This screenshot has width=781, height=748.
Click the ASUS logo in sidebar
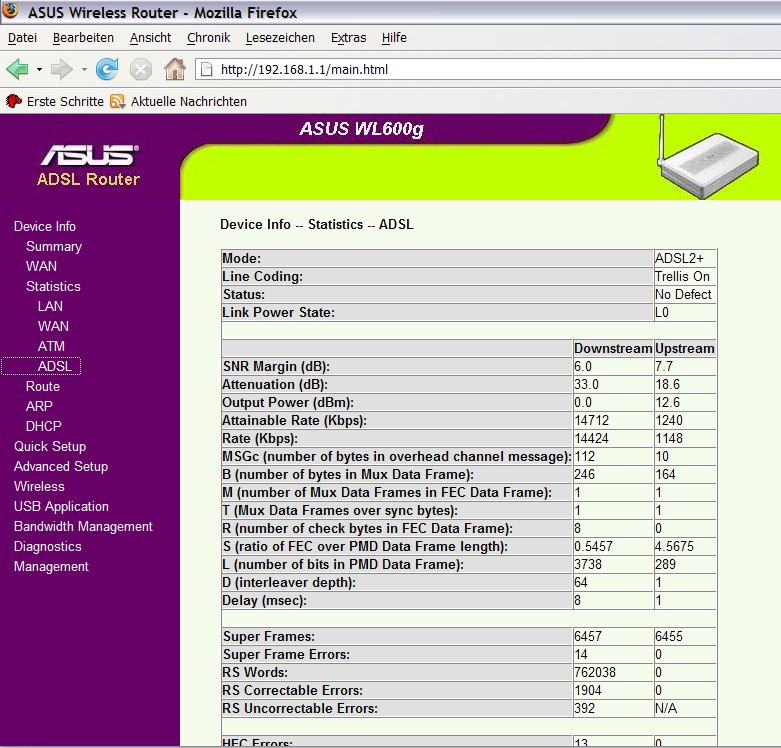(89, 156)
